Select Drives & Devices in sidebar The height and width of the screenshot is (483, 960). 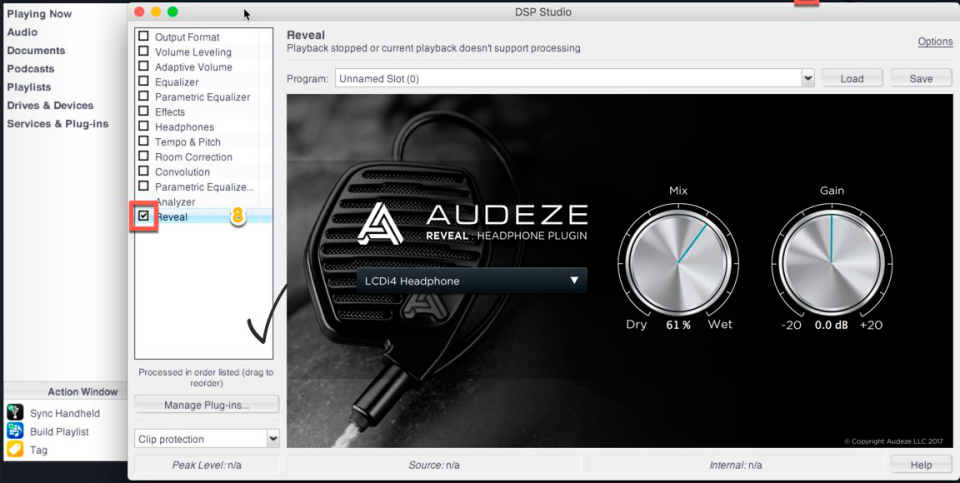tap(50, 105)
